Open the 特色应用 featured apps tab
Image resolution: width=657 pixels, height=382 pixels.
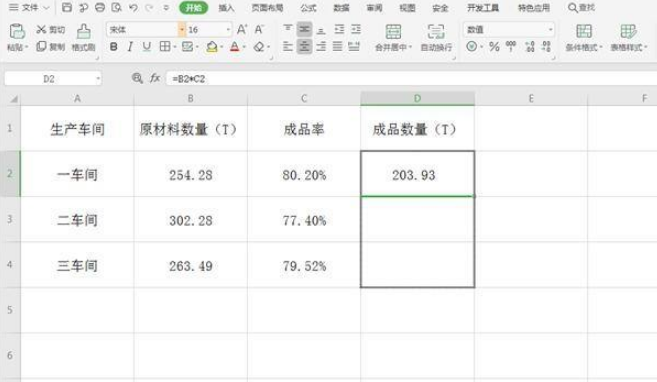[x=534, y=8]
